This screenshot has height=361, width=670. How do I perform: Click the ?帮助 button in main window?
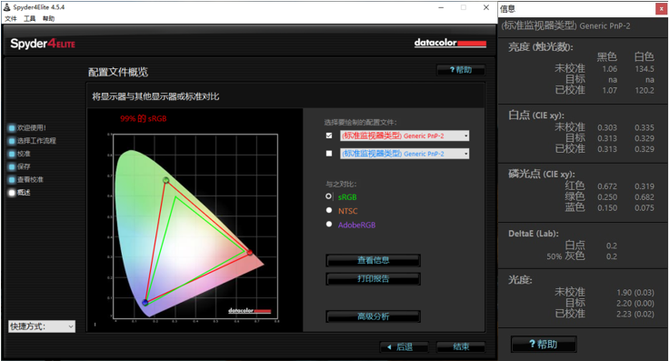pos(461,70)
